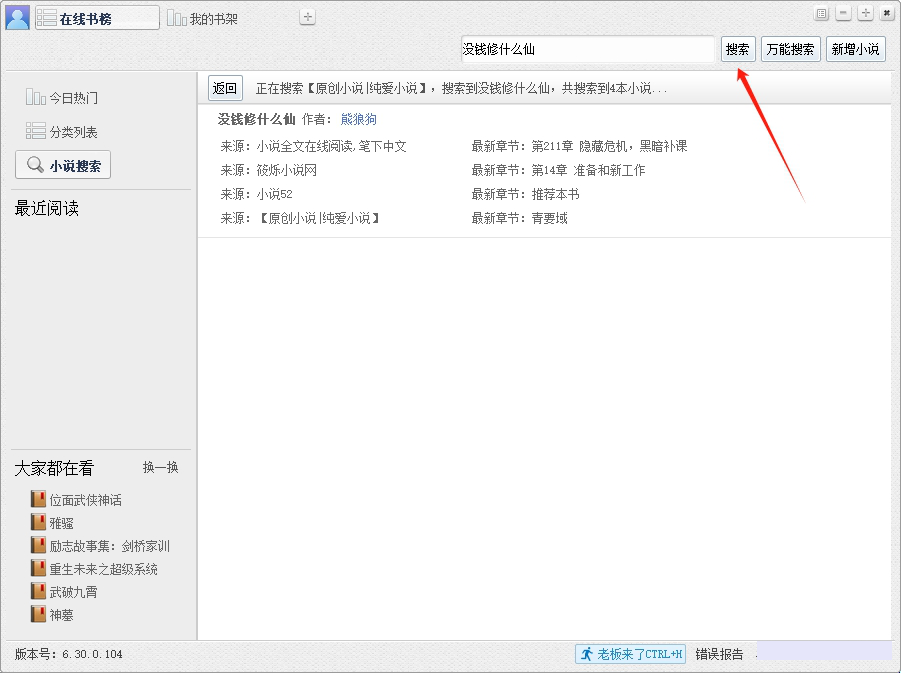Viewport: 901px width, 673px height.
Task: Click the 万能搜索 button
Action: [x=790, y=49]
